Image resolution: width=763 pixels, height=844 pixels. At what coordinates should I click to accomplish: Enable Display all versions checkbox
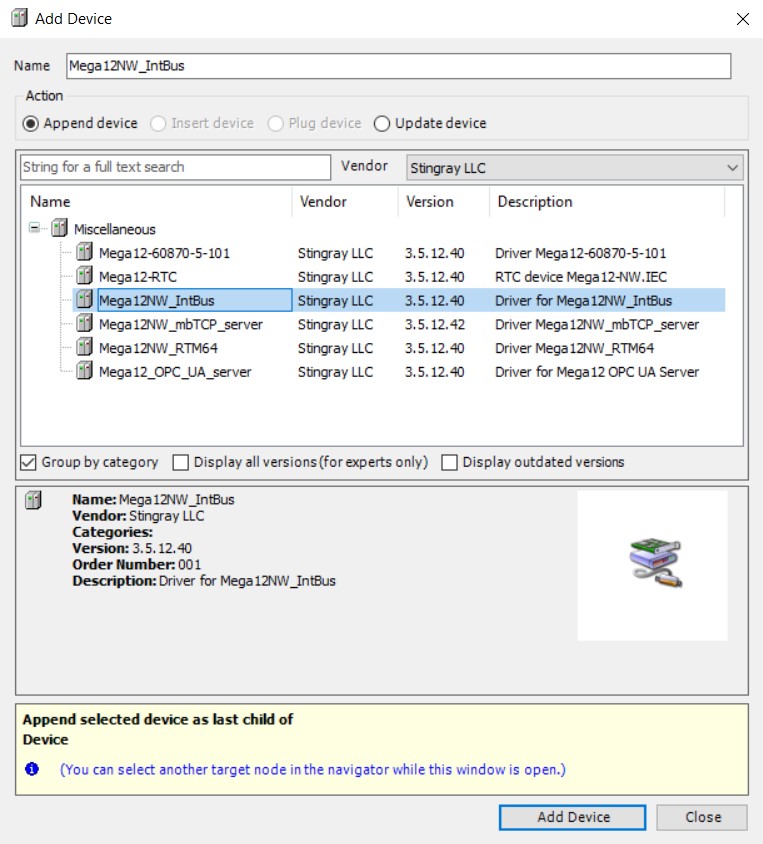[181, 462]
